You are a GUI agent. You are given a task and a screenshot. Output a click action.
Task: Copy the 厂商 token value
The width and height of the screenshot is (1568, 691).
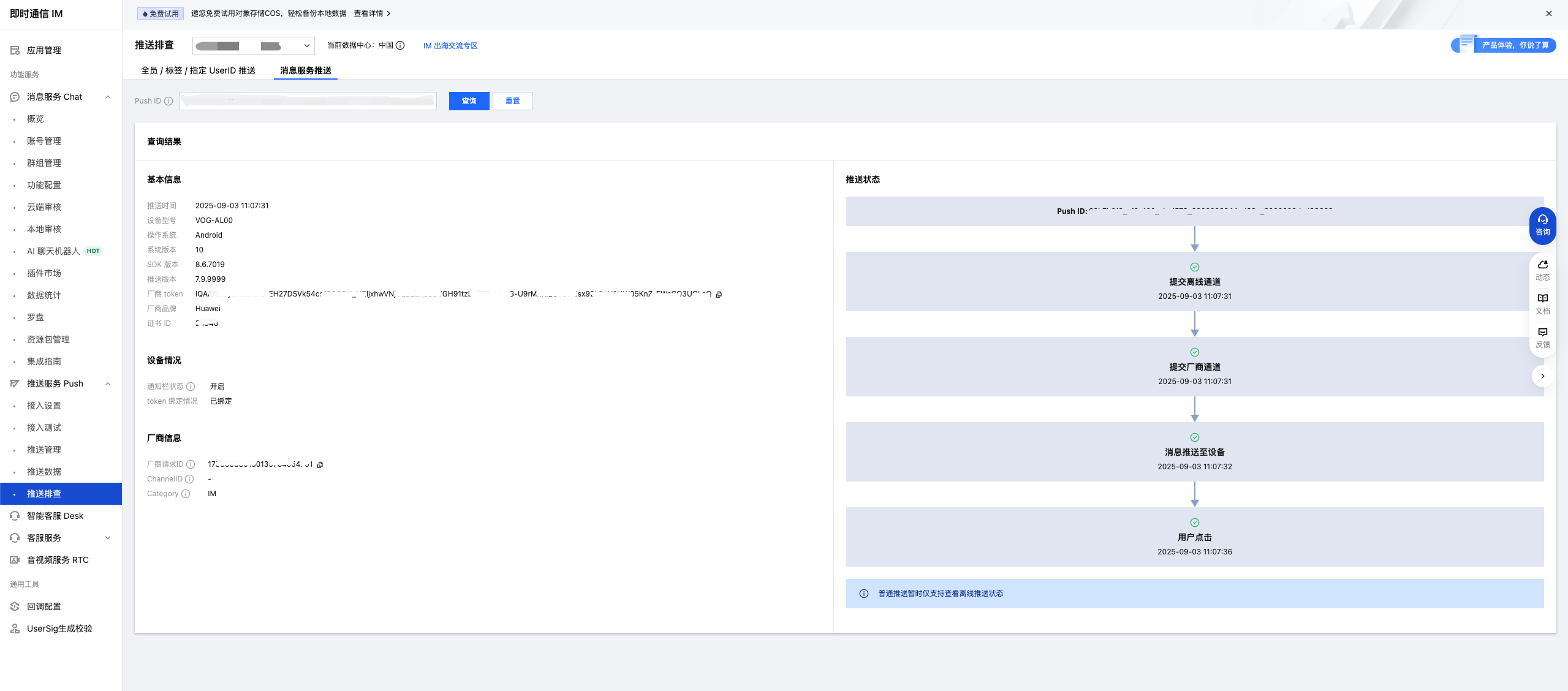coord(719,295)
